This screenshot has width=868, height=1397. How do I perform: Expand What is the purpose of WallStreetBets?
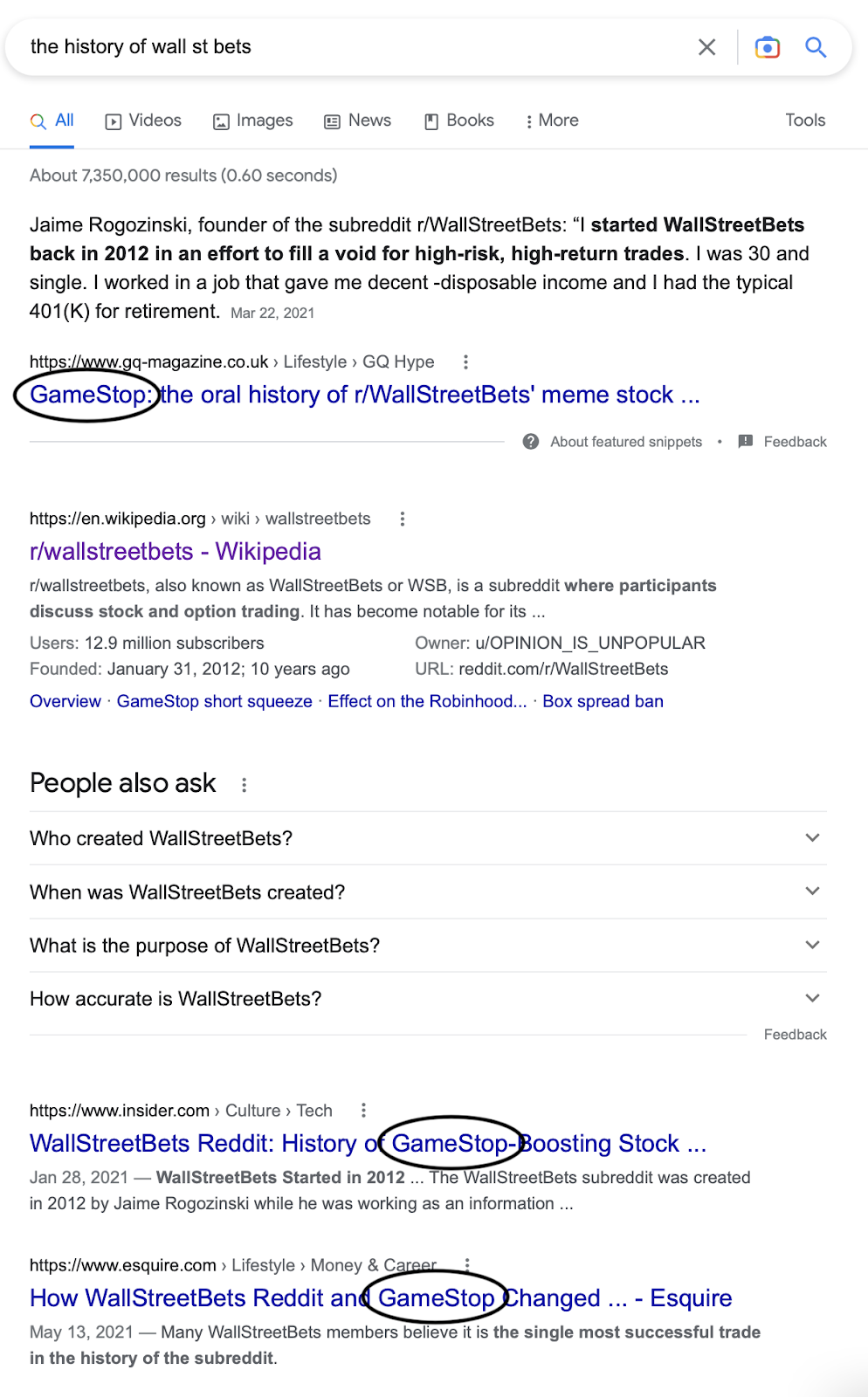428,945
